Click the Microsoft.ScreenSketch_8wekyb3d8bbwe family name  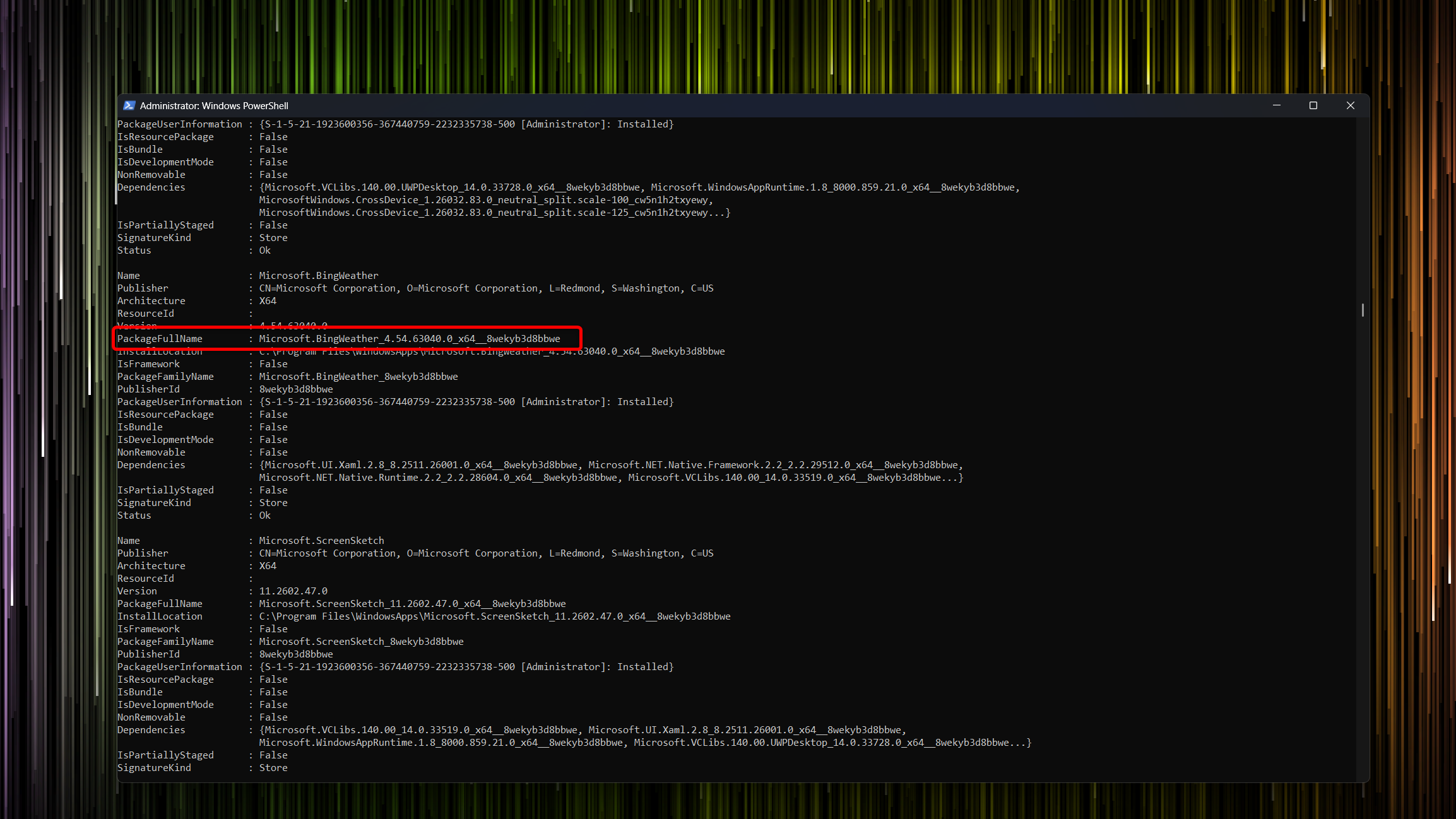tap(361, 642)
